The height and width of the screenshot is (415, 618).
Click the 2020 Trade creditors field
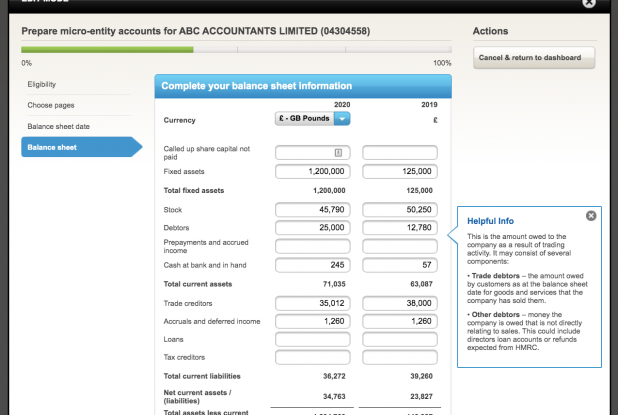point(312,302)
